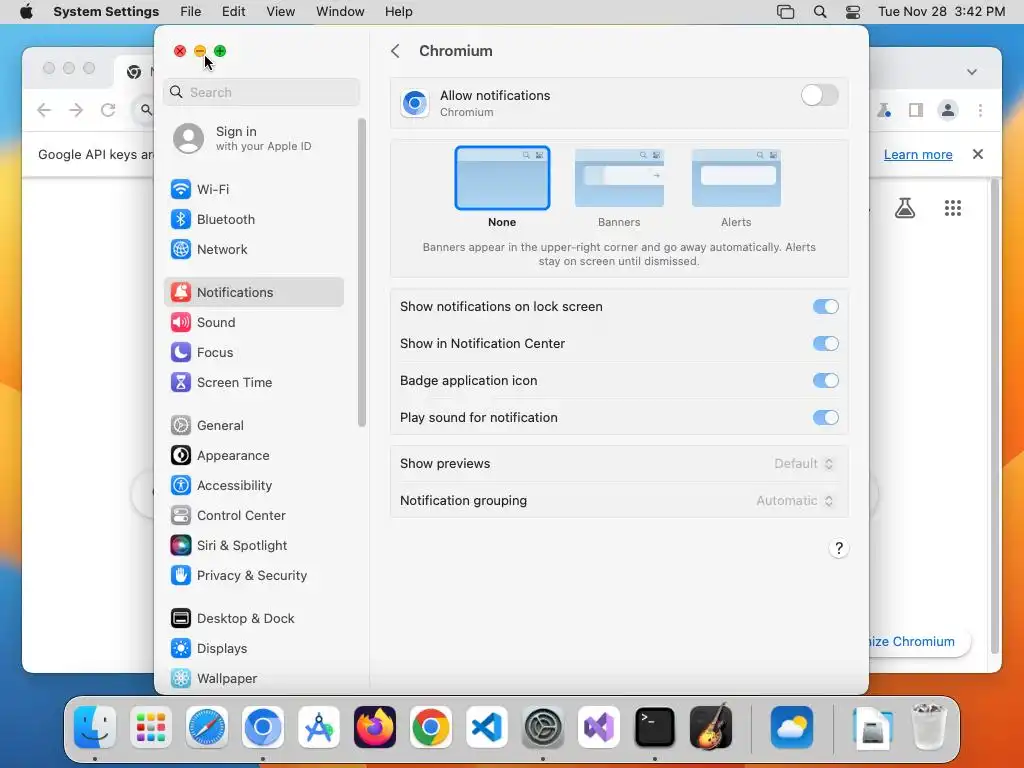Open the Apple menu
Viewport: 1024px width, 768px height.
point(26,12)
